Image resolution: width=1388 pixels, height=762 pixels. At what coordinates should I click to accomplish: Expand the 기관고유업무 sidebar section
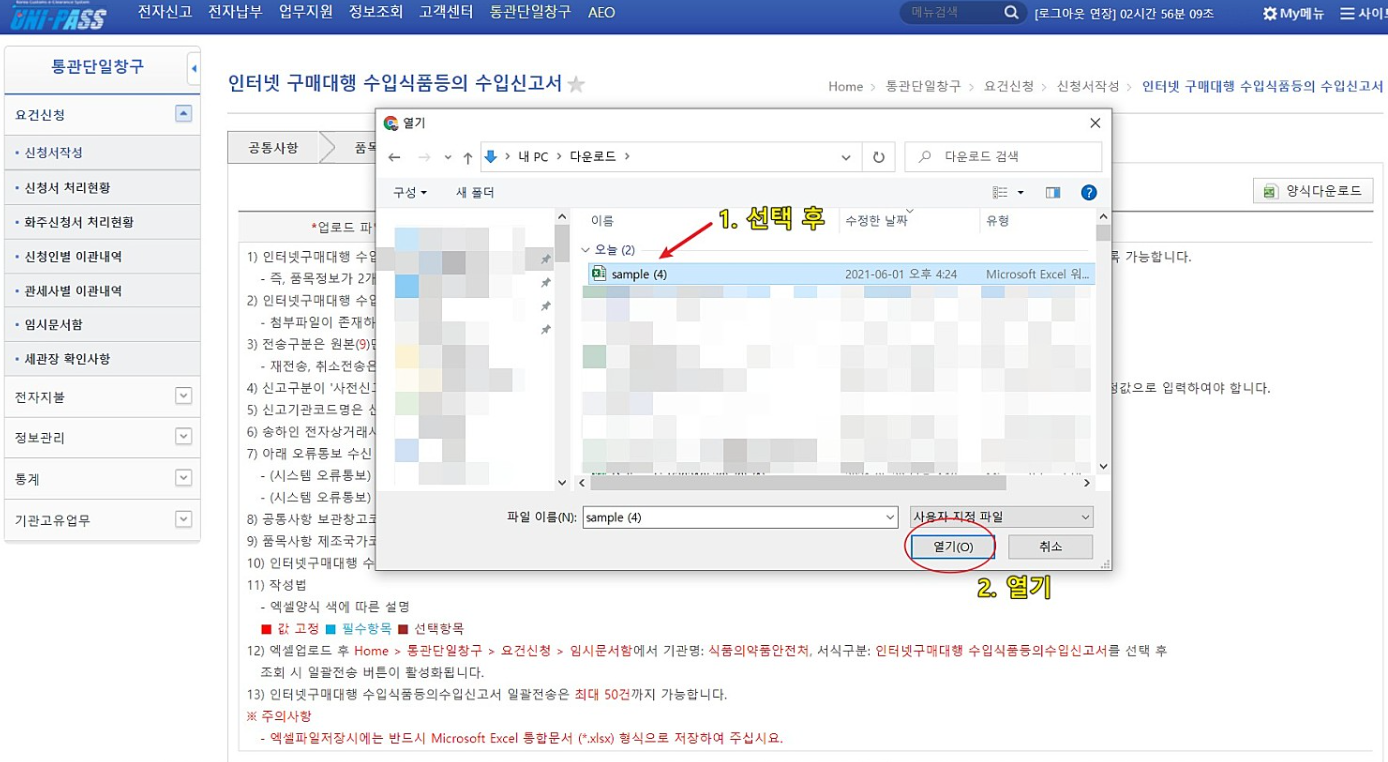pos(183,519)
